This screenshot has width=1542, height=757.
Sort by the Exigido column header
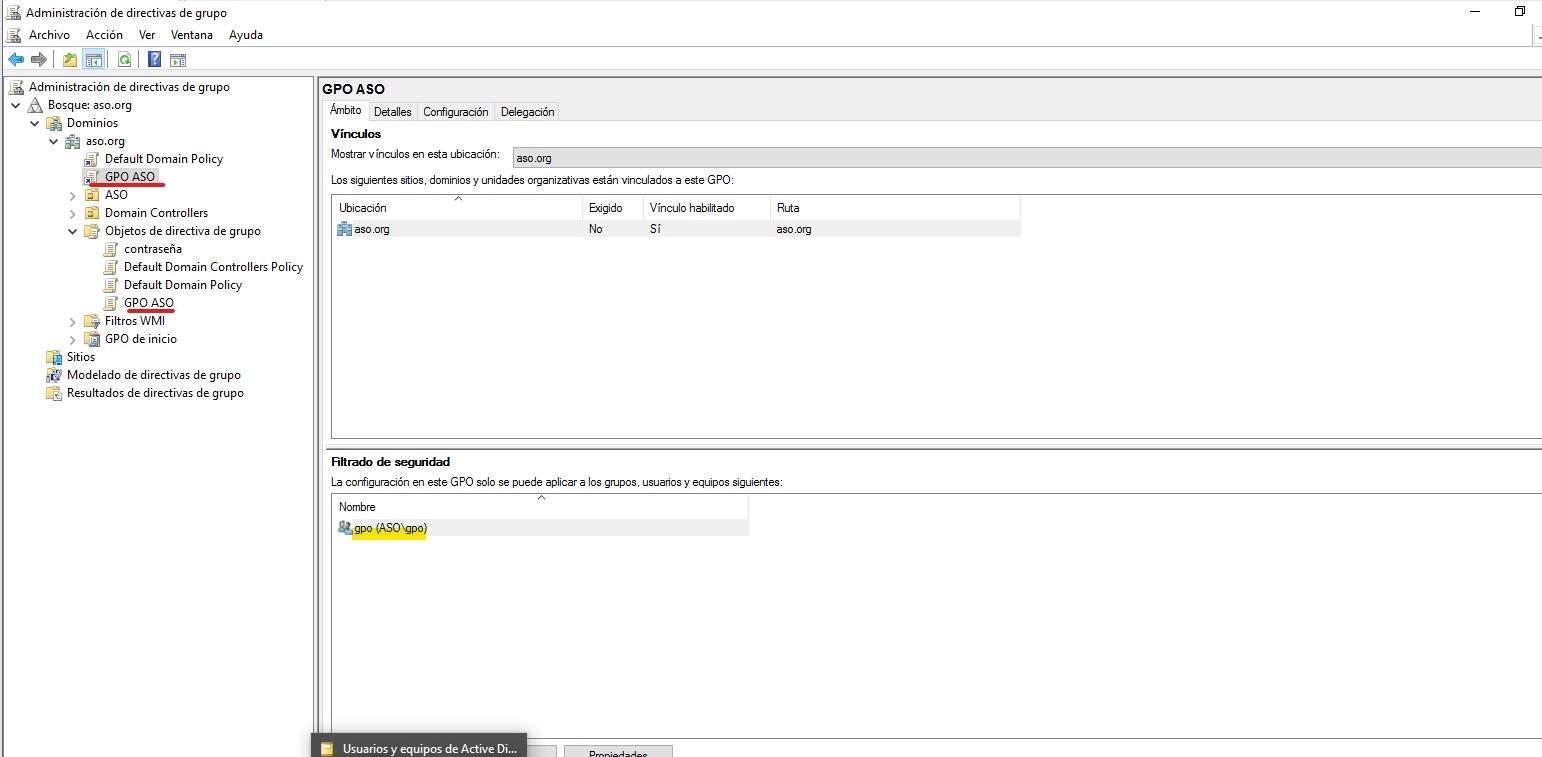pos(613,208)
